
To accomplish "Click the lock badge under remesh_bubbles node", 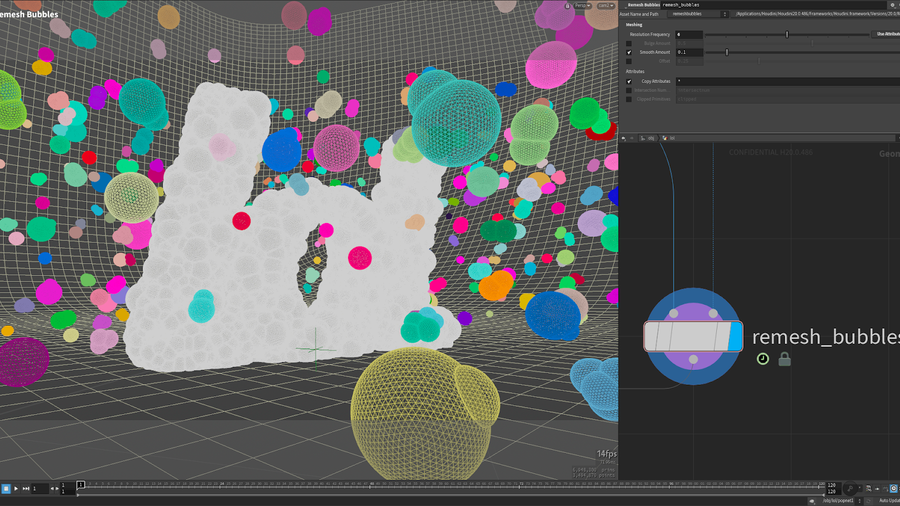I will [x=784, y=358].
